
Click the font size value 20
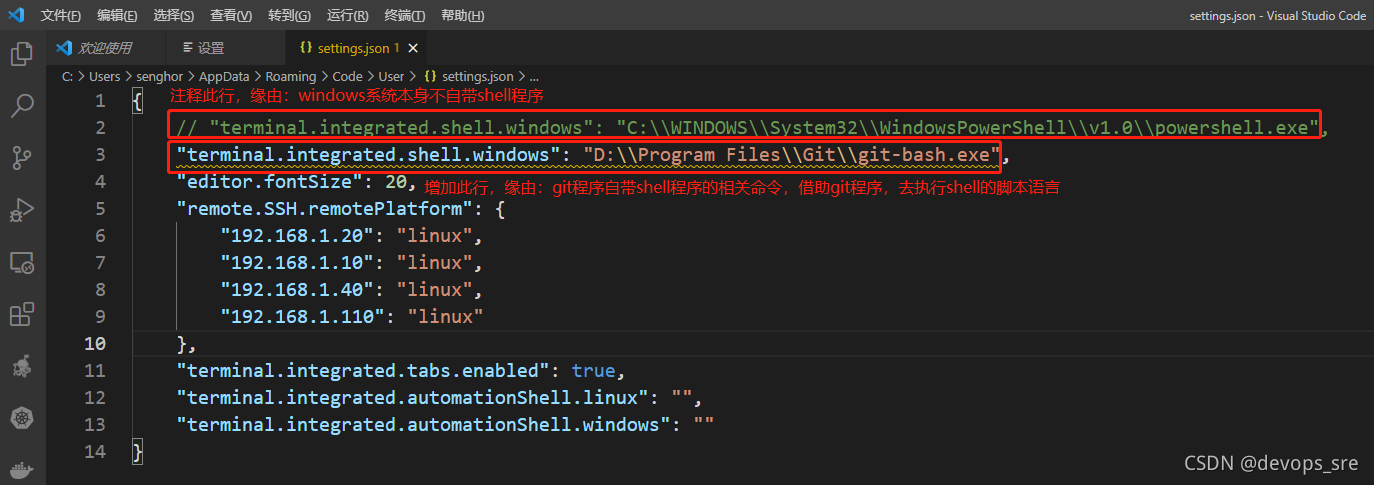pyautogui.click(x=394, y=182)
